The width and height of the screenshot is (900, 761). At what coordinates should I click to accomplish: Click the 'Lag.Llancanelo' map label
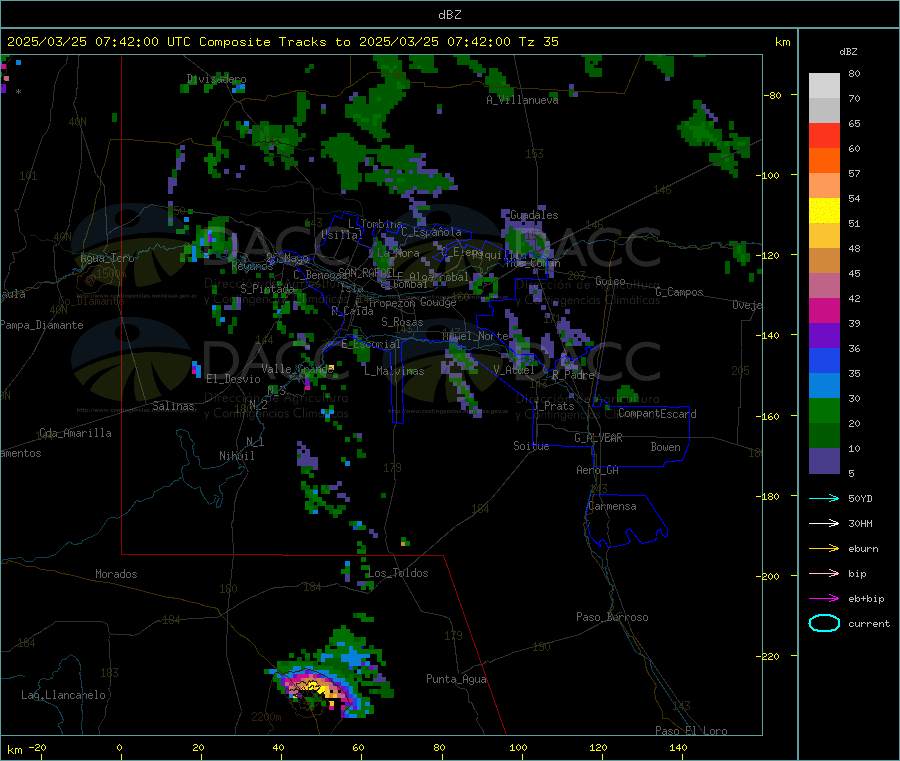[63, 695]
